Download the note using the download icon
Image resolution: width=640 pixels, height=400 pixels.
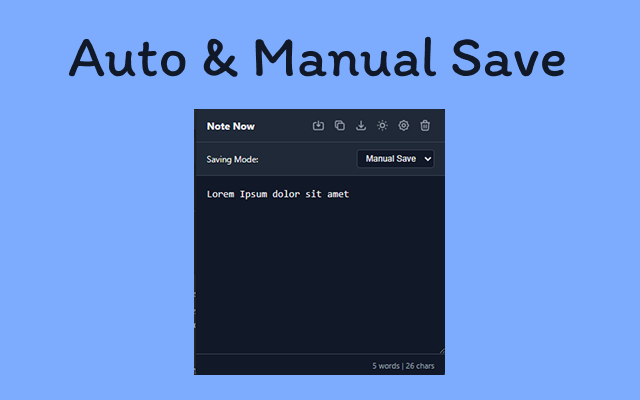[x=361, y=126]
